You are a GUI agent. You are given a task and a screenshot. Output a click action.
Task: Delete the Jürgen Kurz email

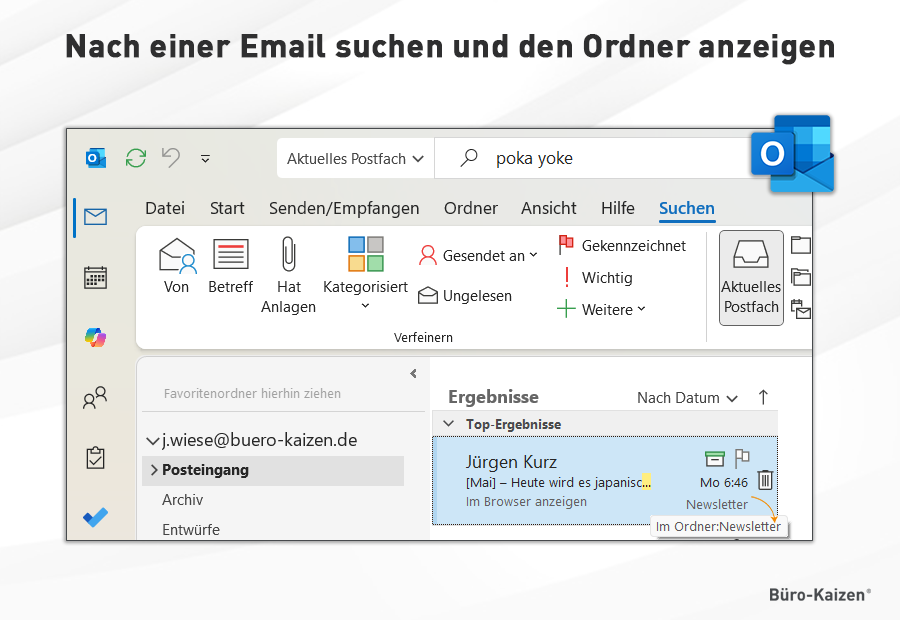[x=765, y=480]
